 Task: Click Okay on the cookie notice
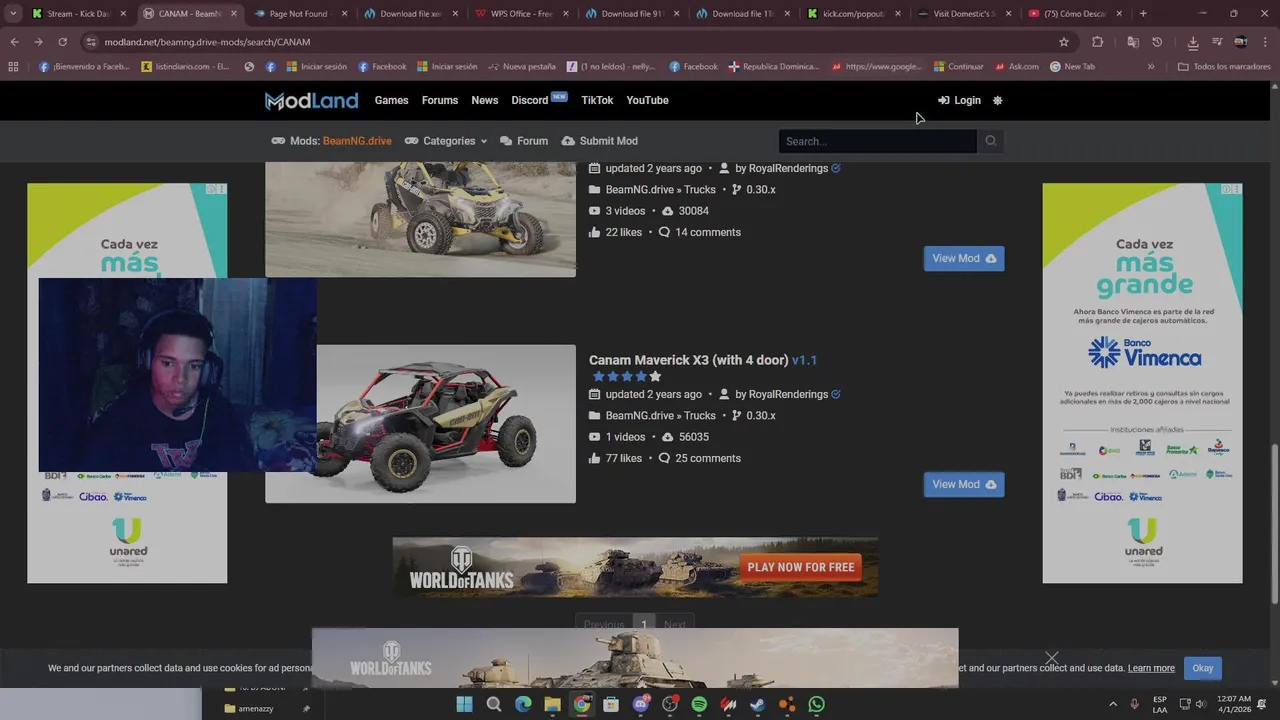(1202, 668)
